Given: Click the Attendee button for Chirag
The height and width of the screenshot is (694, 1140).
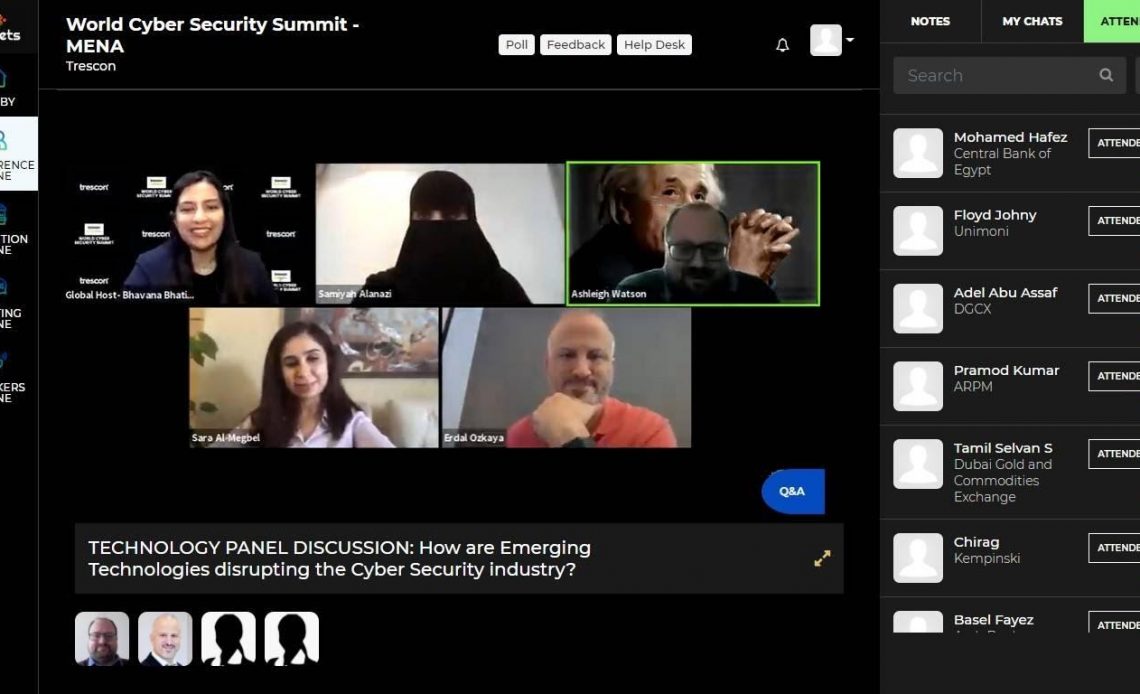Looking at the screenshot, I should point(1114,547).
